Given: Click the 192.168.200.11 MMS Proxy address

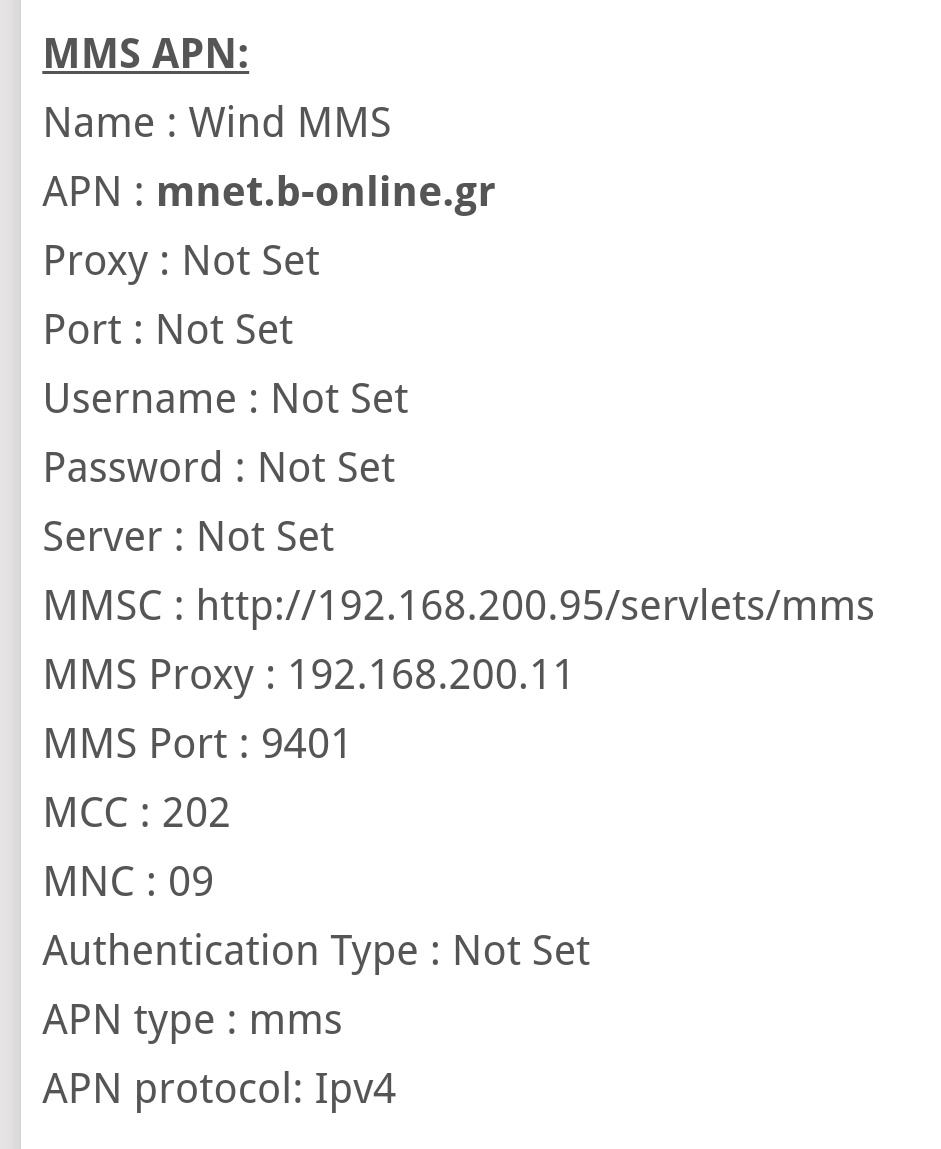Looking at the screenshot, I should (431, 675).
